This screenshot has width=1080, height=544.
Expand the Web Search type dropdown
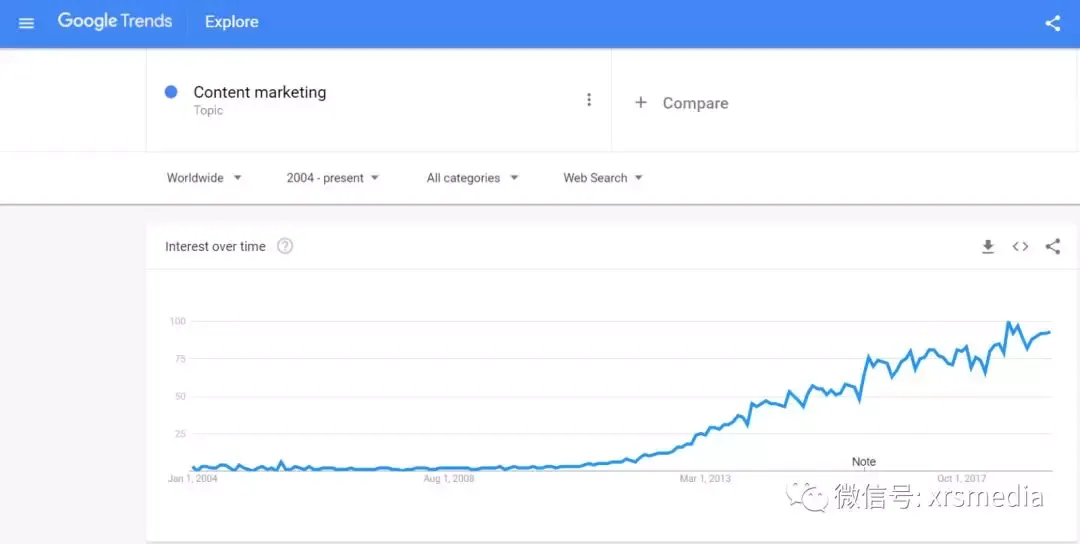603,178
